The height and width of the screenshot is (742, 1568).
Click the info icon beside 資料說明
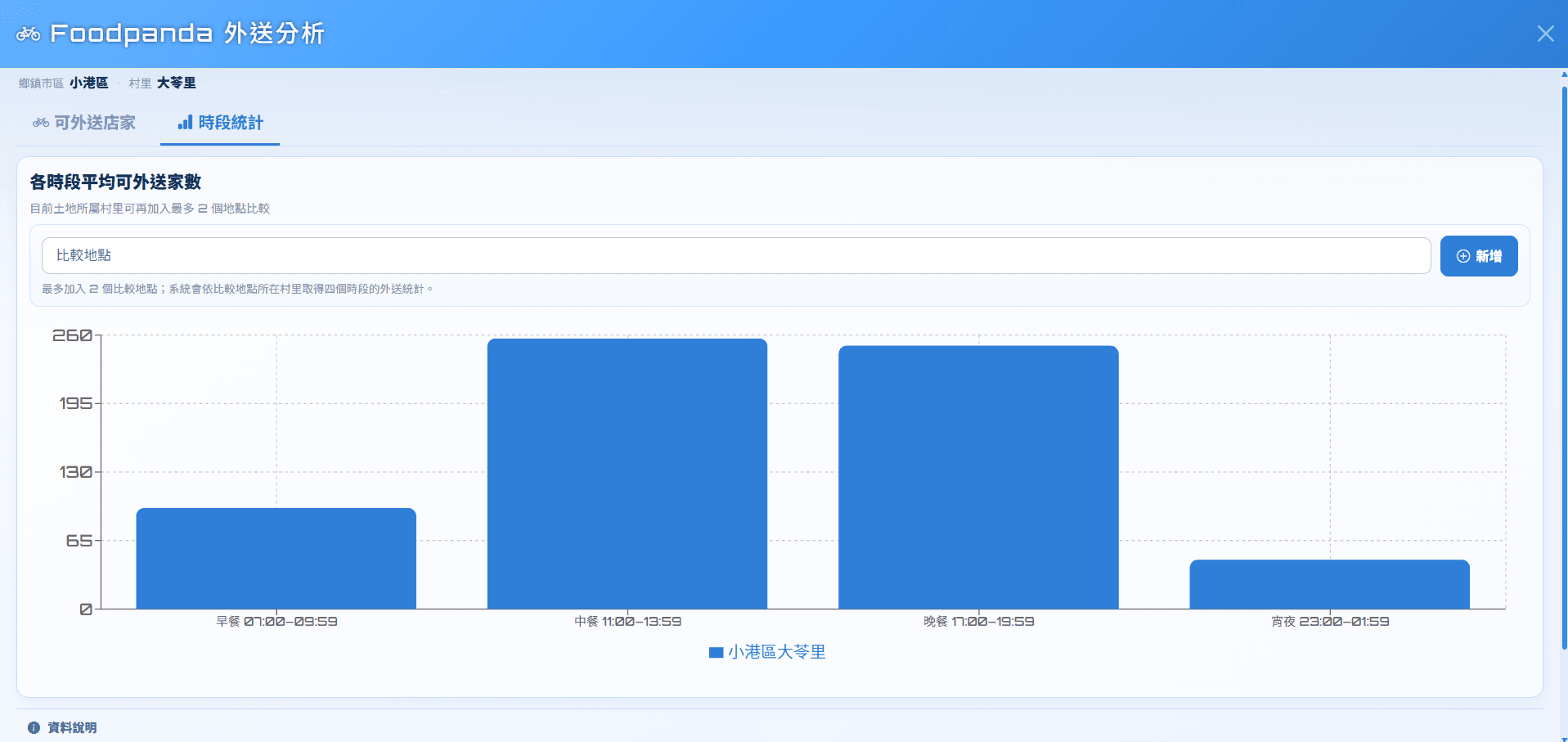(34, 727)
